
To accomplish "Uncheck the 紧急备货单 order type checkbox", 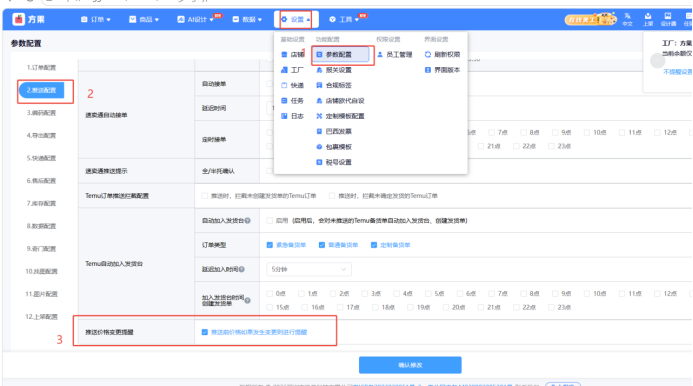I will pyautogui.click(x=270, y=245).
